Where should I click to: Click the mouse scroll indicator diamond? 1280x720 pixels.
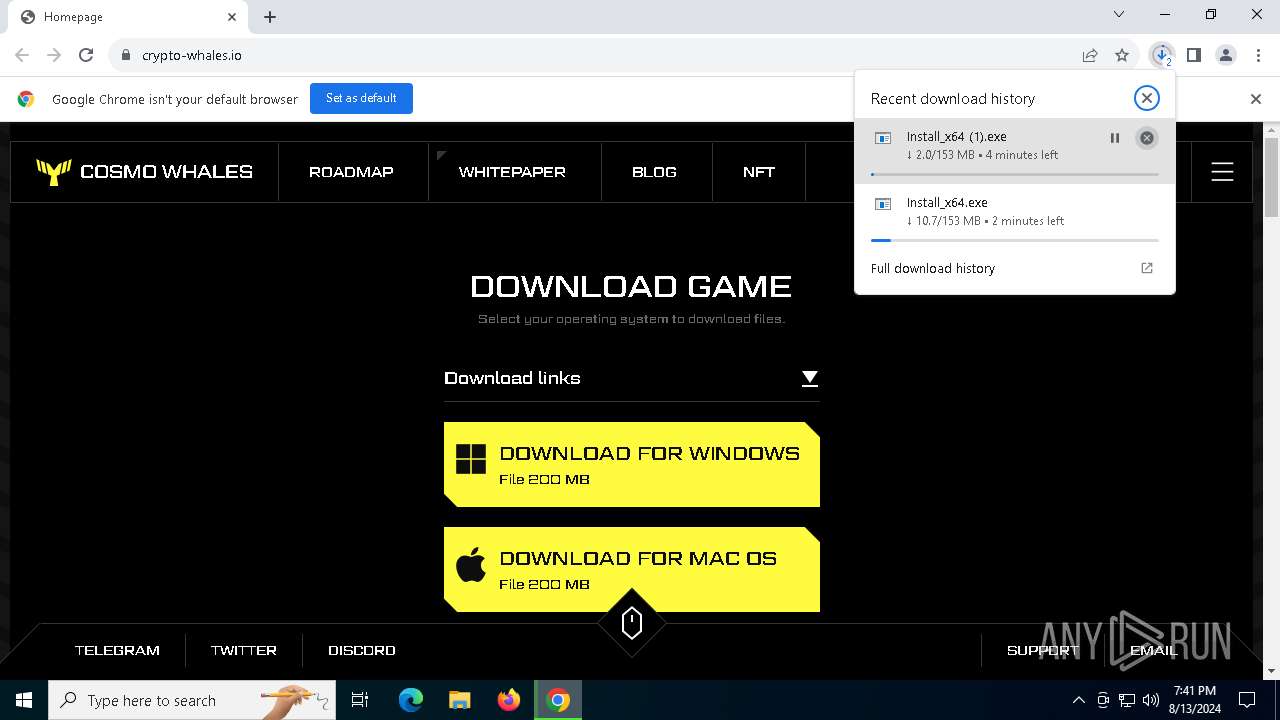tap(631, 623)
